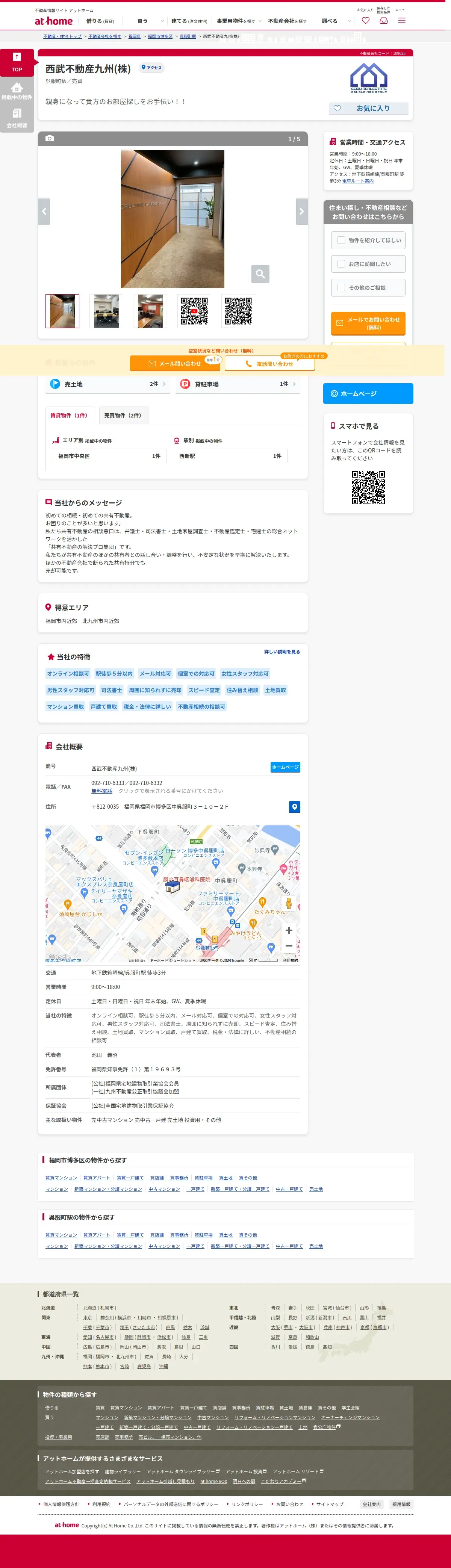Click オンライン相談可 feature tag
Image resolution: width=451 pixels, height=1568 pixels.
coord(68,673)
